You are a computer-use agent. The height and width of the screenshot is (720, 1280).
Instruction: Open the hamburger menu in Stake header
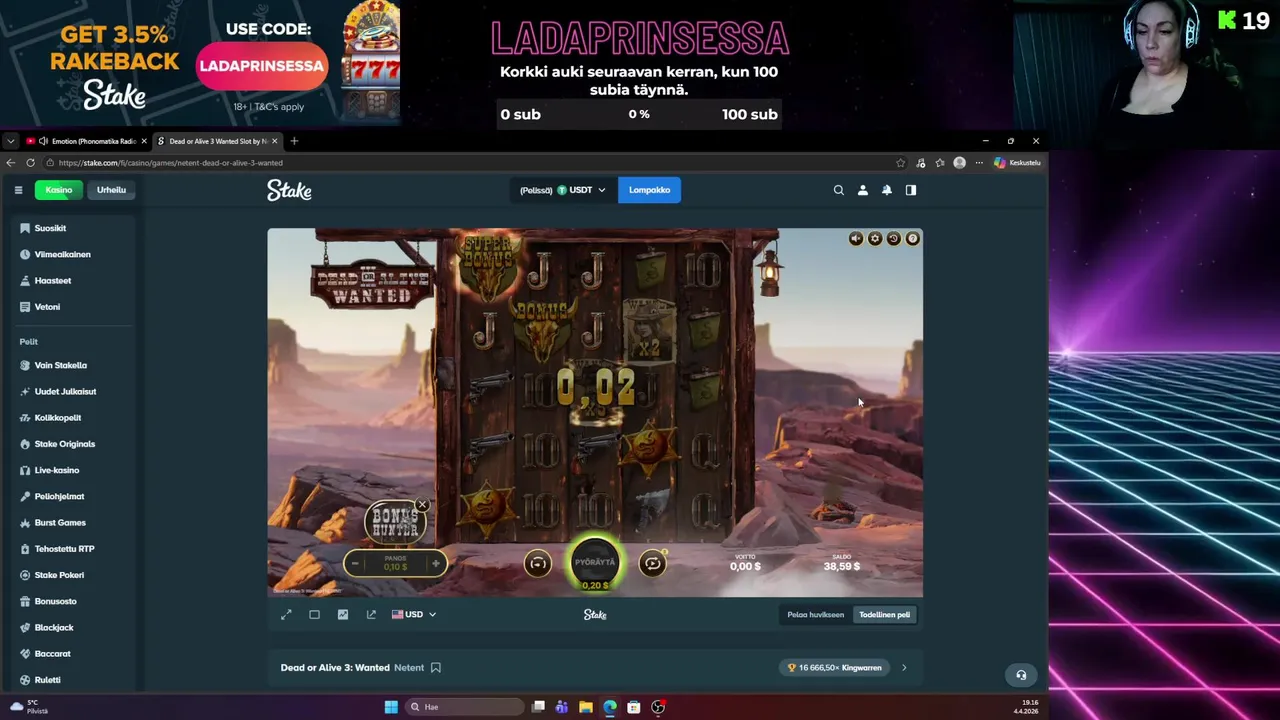[18, 190]
